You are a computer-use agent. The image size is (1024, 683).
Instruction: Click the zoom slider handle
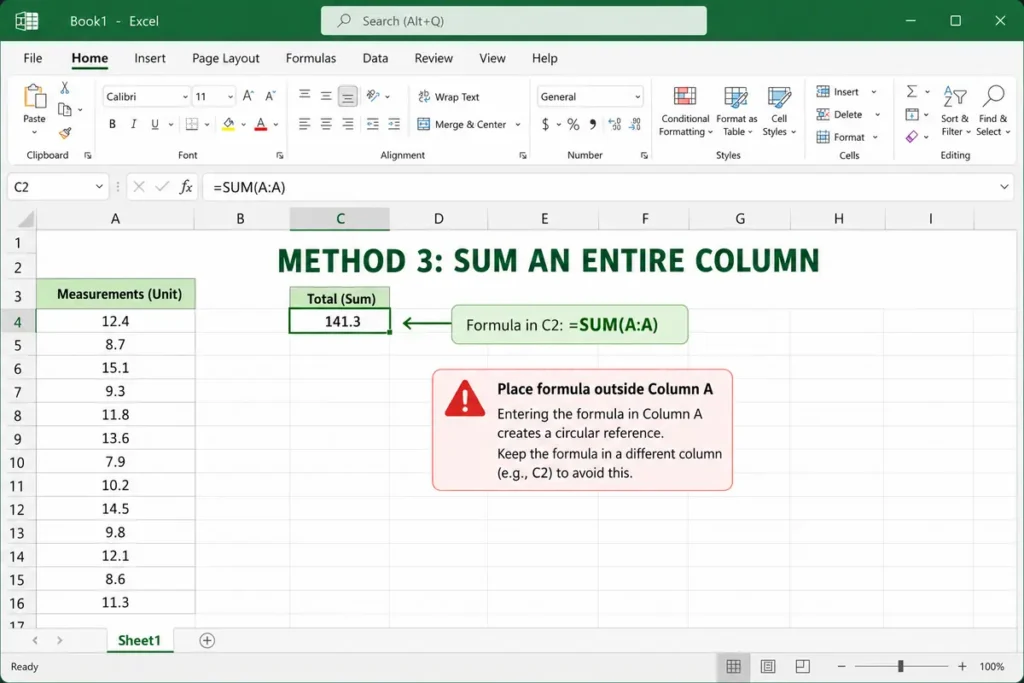click(901, 666)
